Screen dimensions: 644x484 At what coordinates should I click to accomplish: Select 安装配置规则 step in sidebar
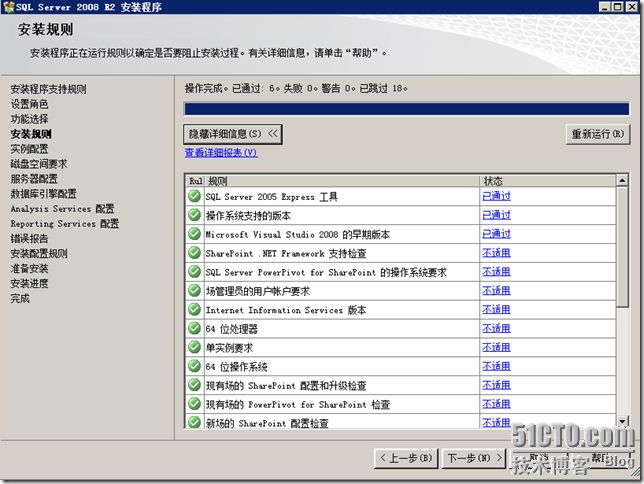pos(39,254)
